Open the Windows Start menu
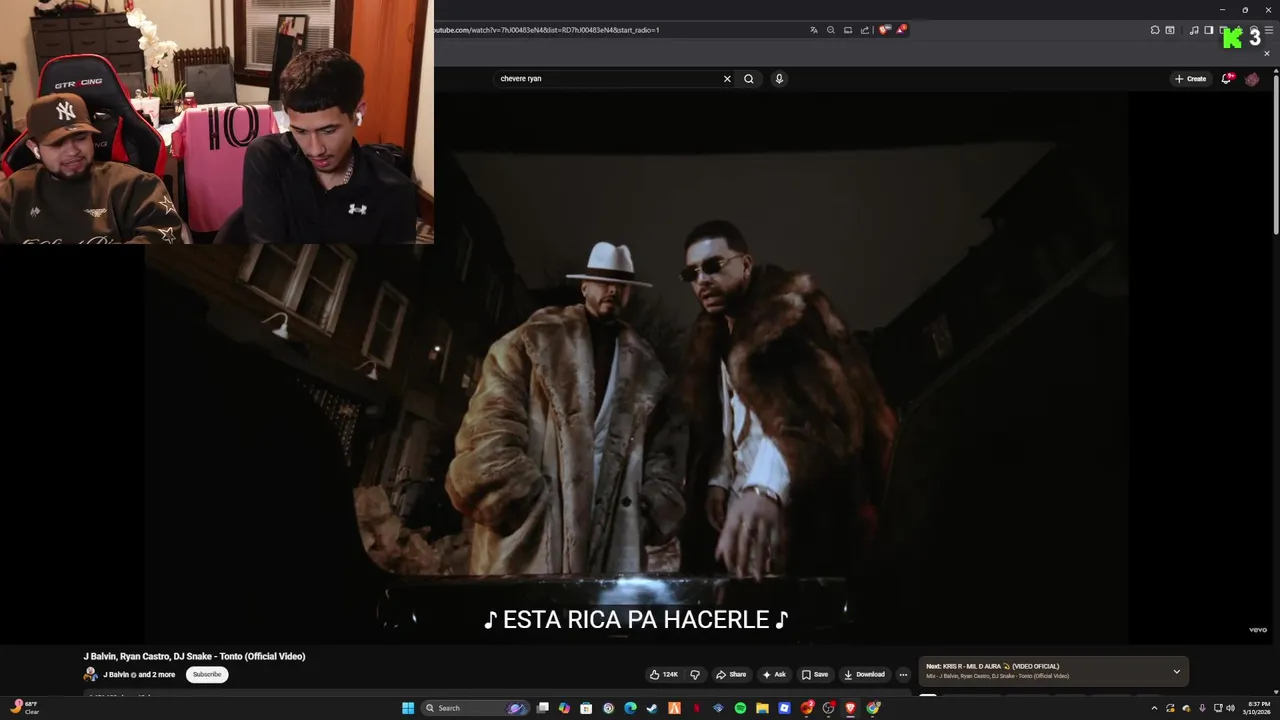This screenshot has height=720, width=1280. pos(408,708)
